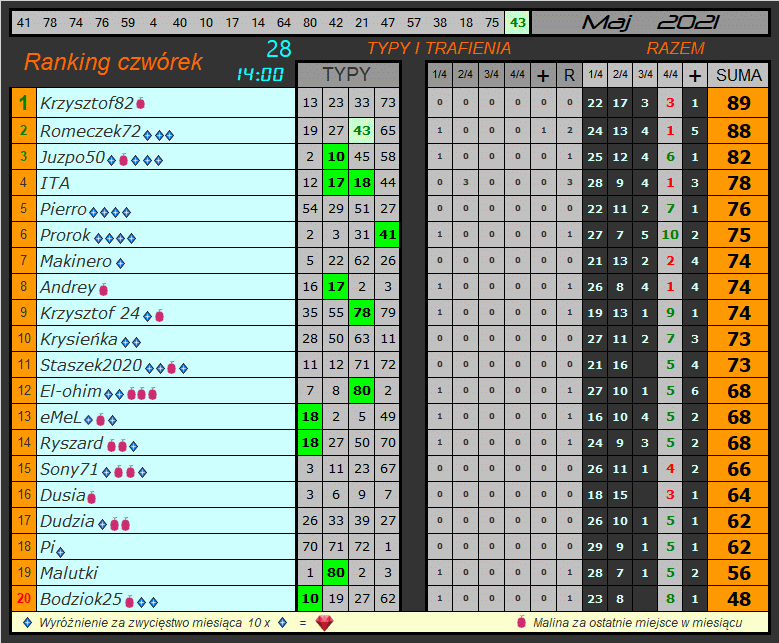Click the raspberry icon in eMeL row

[x=100, y=420]
